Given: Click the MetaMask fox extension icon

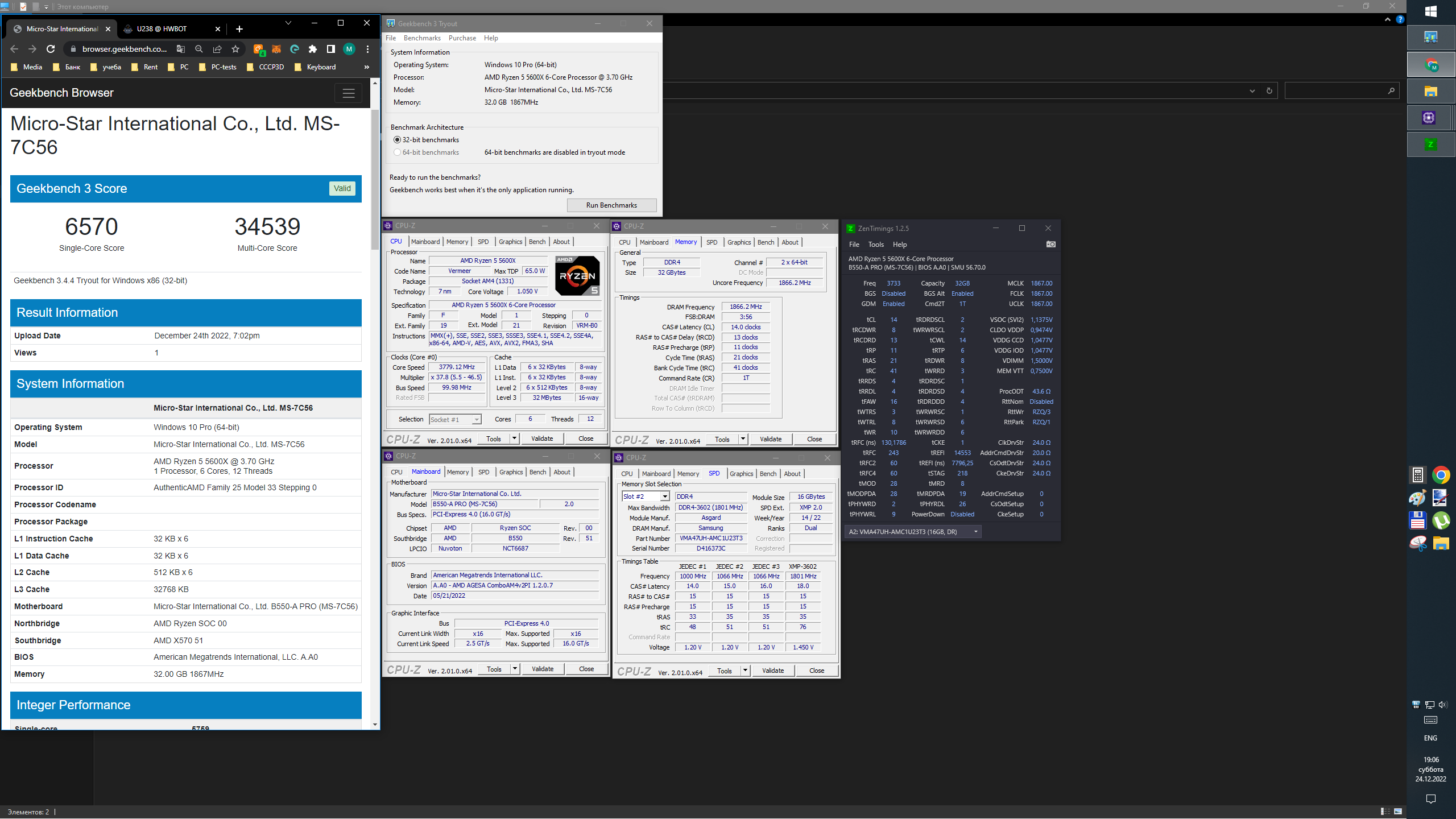Looking at the screenshot, I should coord(276,49).
